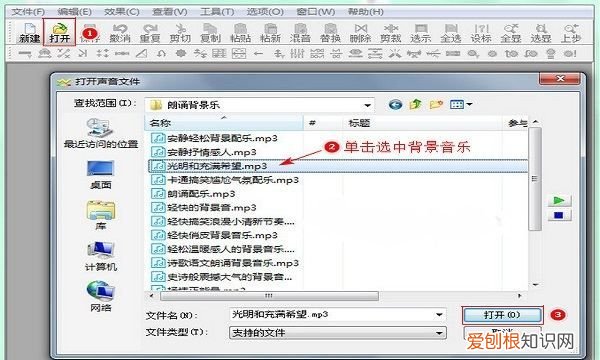
Task: Expand the 查找范围 folder dropdown
Action: click(x=367, y=105)
